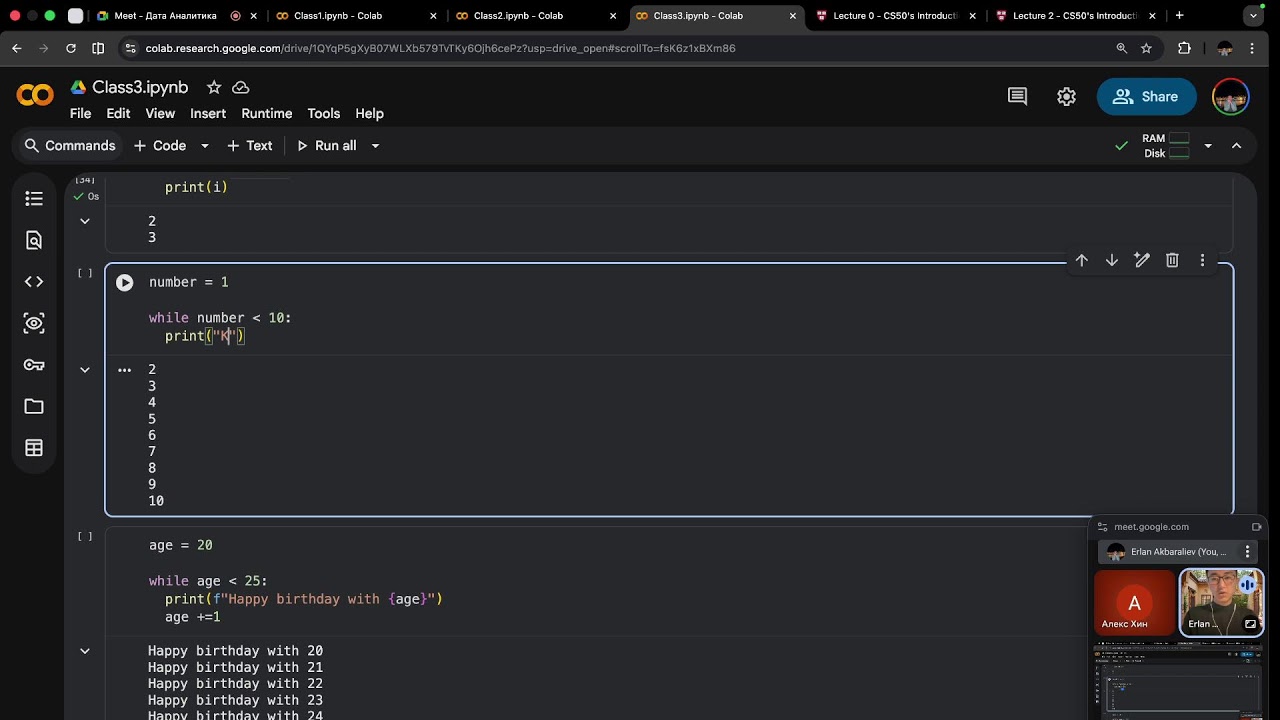Open the browser tab search dropdown

(x=1253, y=16)
